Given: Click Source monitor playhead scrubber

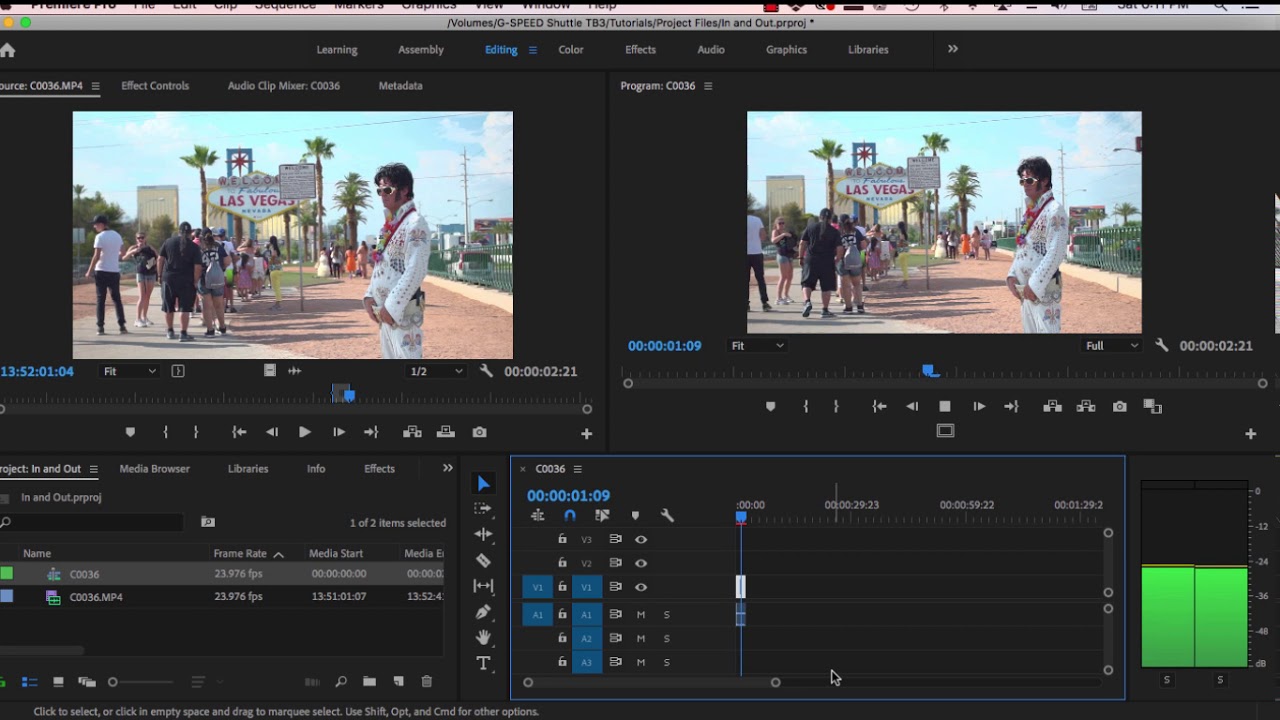Looking at the screenshot, I should pyautogui.click(x=349, y=395).
